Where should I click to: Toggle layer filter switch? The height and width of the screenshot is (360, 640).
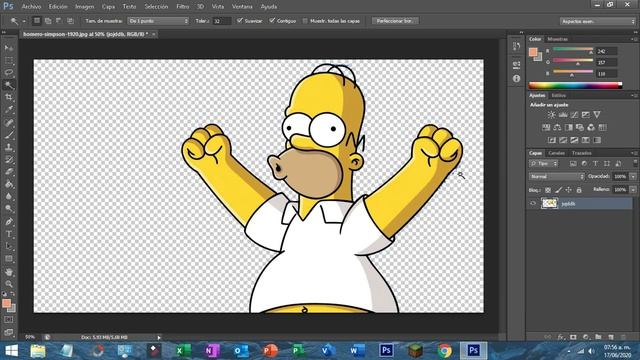tap(635, 163)
